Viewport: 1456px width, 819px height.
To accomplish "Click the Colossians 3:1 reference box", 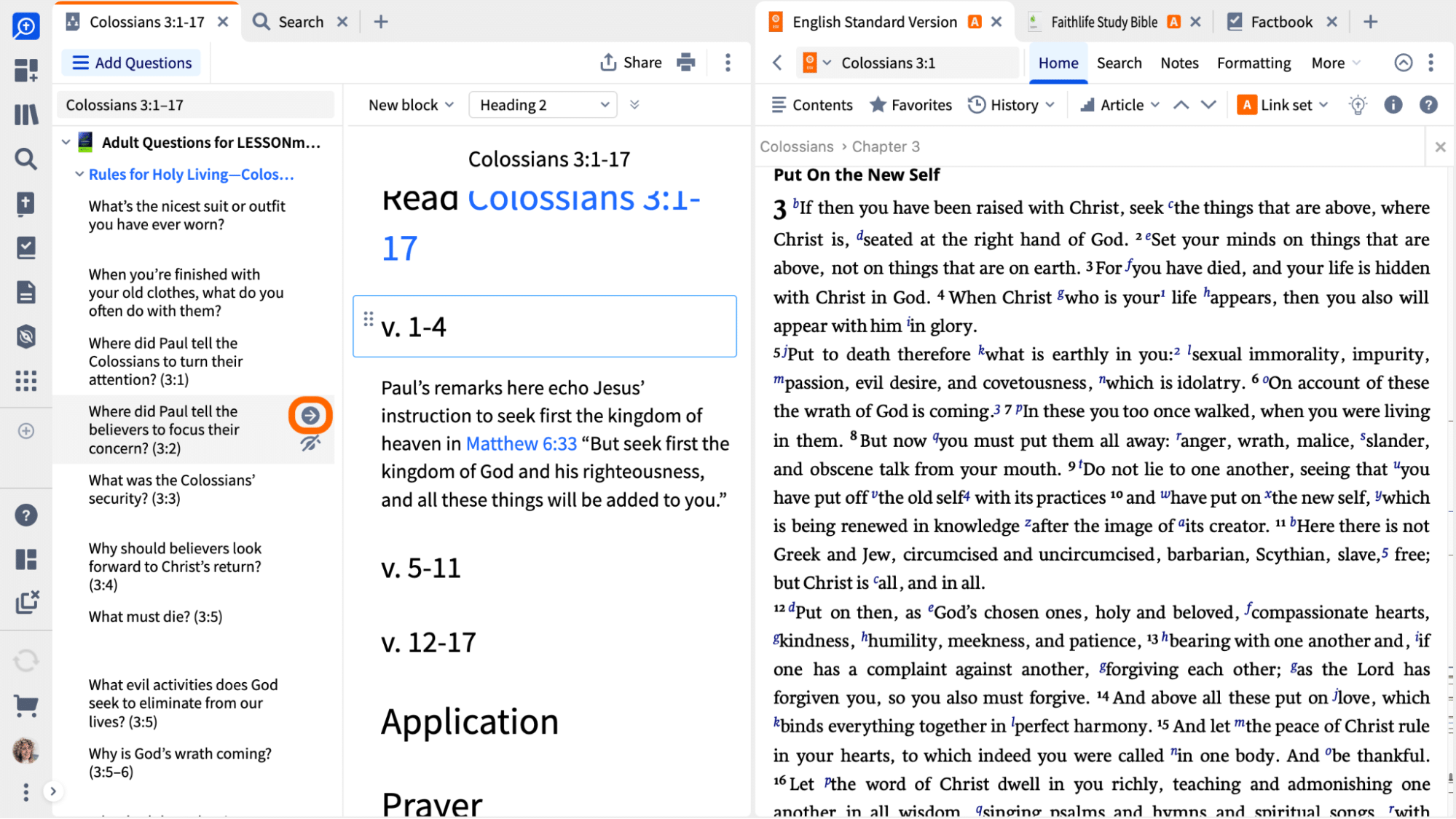I will 925,63.
